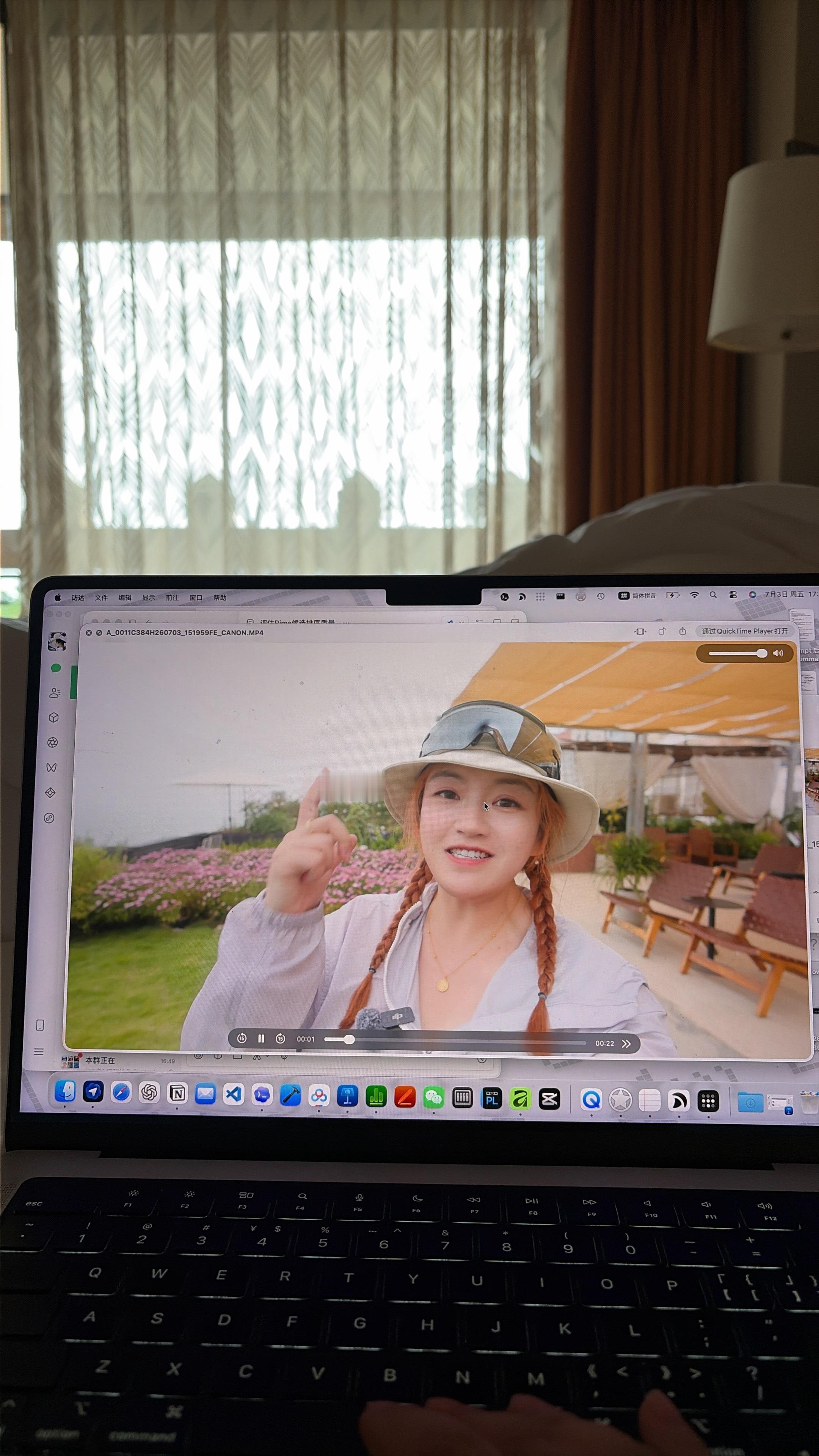Open Finder from the Dock
819x1456 pixels.
tap(65, 1092)
